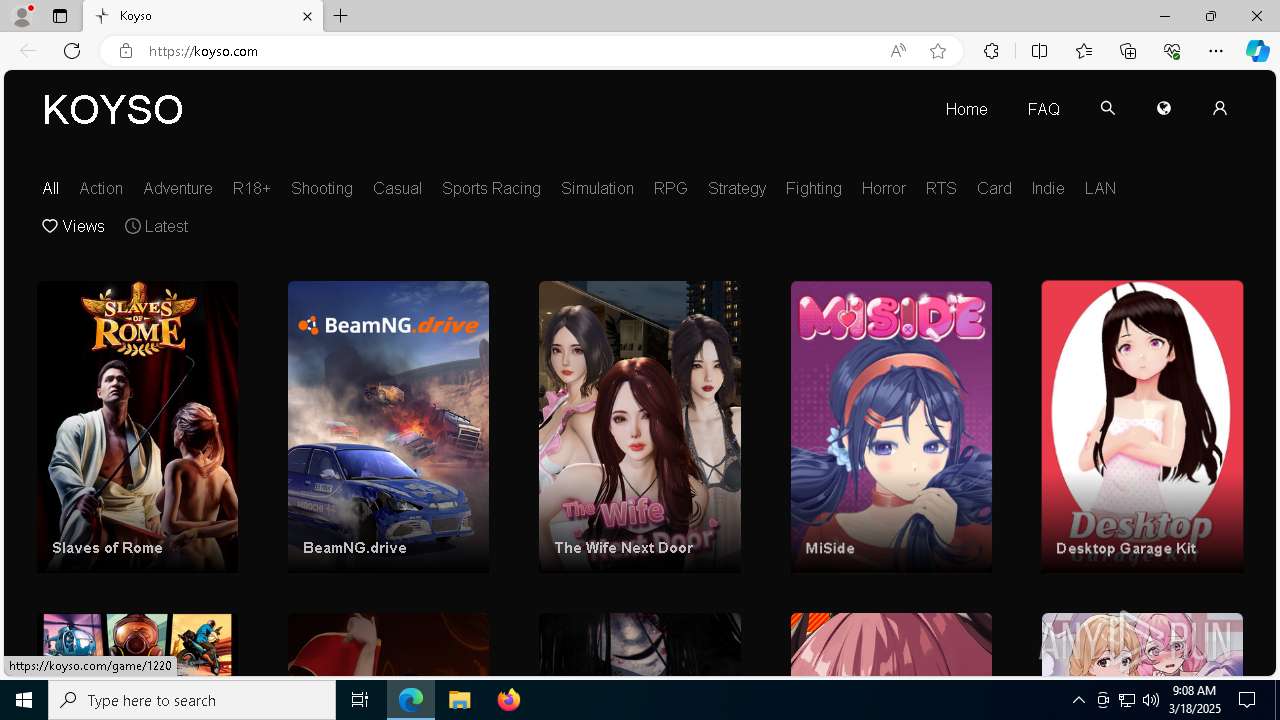
Task: Filter games by LAN category
Action: pyautogui.click(x=1100, y=188)
